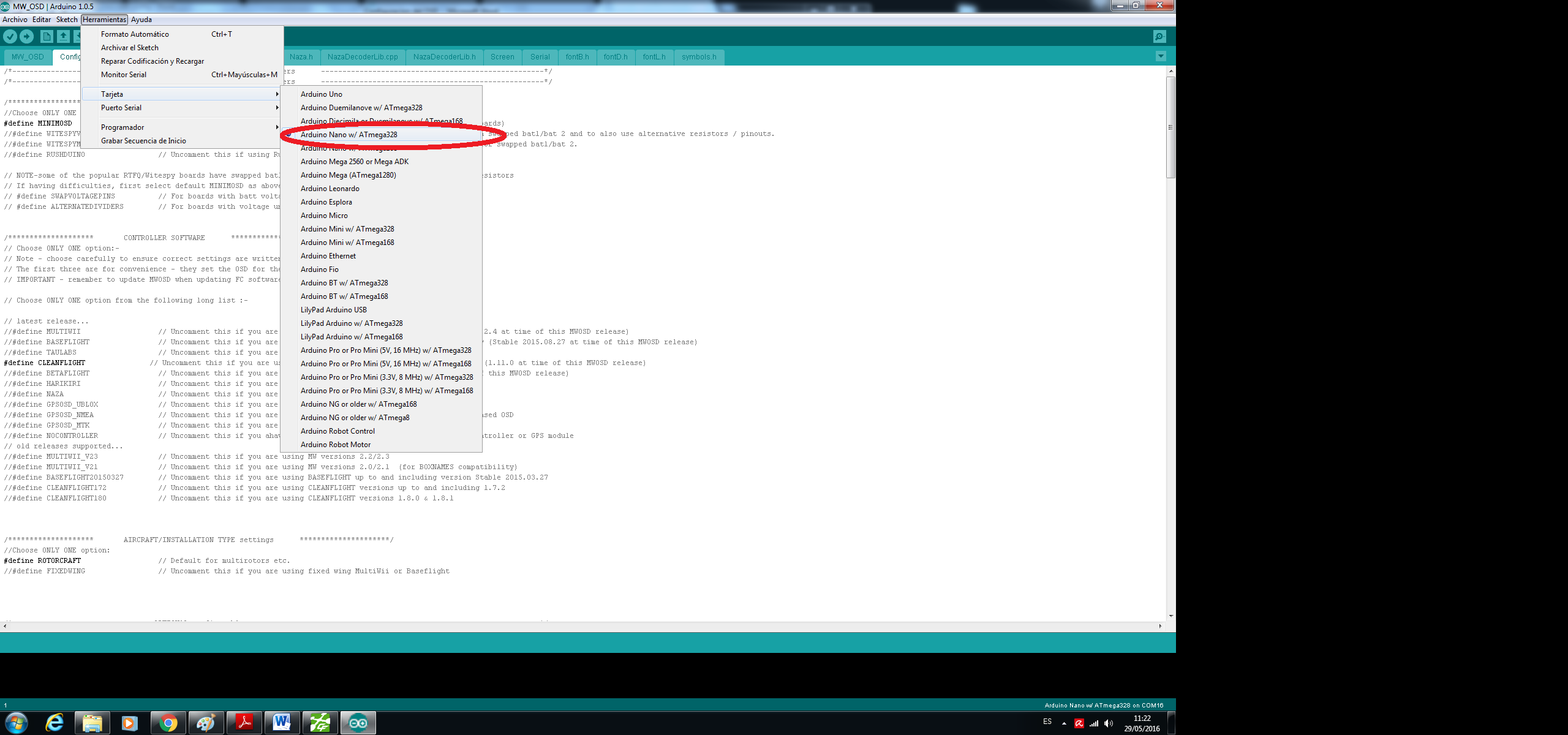Screen dimensions: 1568x735
Task: Select Arduino Mega 2560 or Mega ADK
Action: [381, 162]
